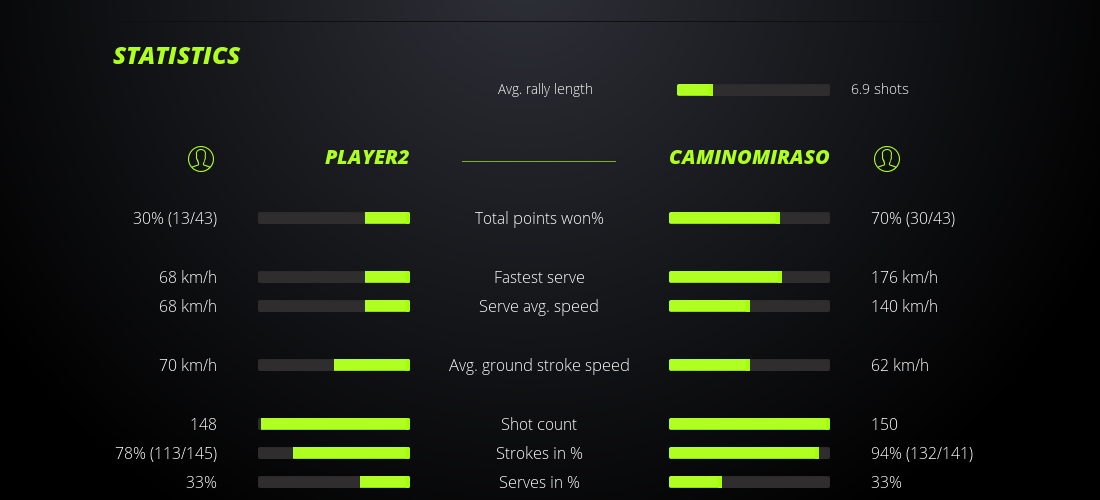Click the Avg. rally length bar
The height and width of the screenshot is (500, 1100).
[x=753, y=90]
